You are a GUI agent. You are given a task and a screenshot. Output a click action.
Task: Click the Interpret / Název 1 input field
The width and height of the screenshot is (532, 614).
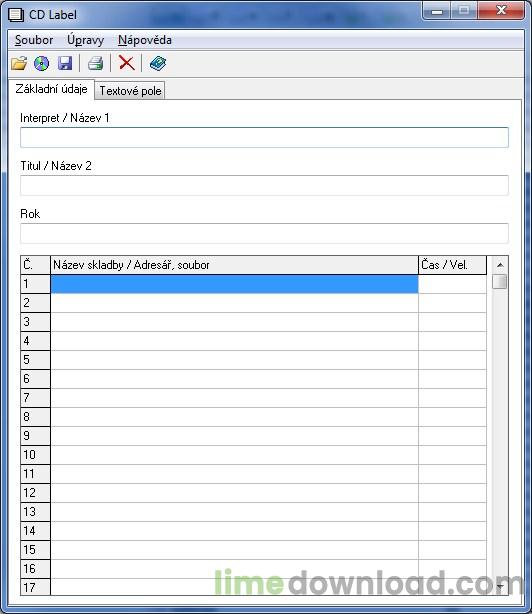[264, 137]
